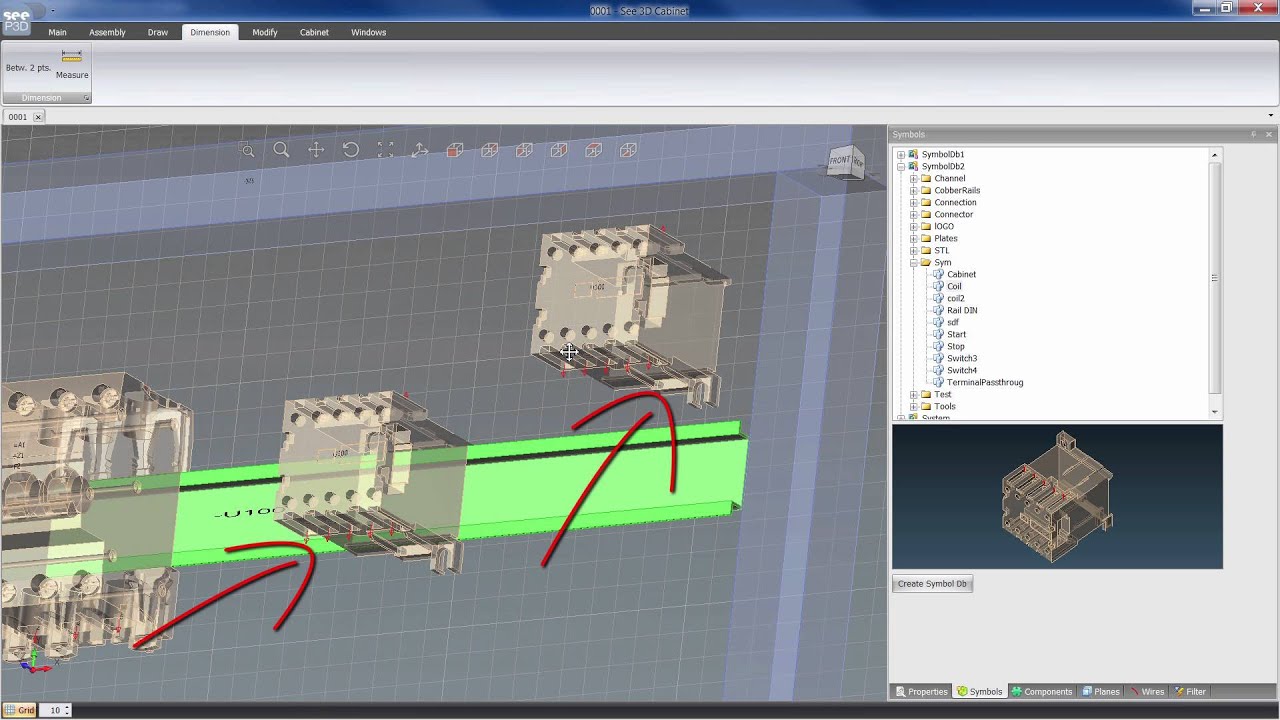Select the coil2 symbol in tree
This screenshot has width=1280, height=720.
tap(955, 298)
